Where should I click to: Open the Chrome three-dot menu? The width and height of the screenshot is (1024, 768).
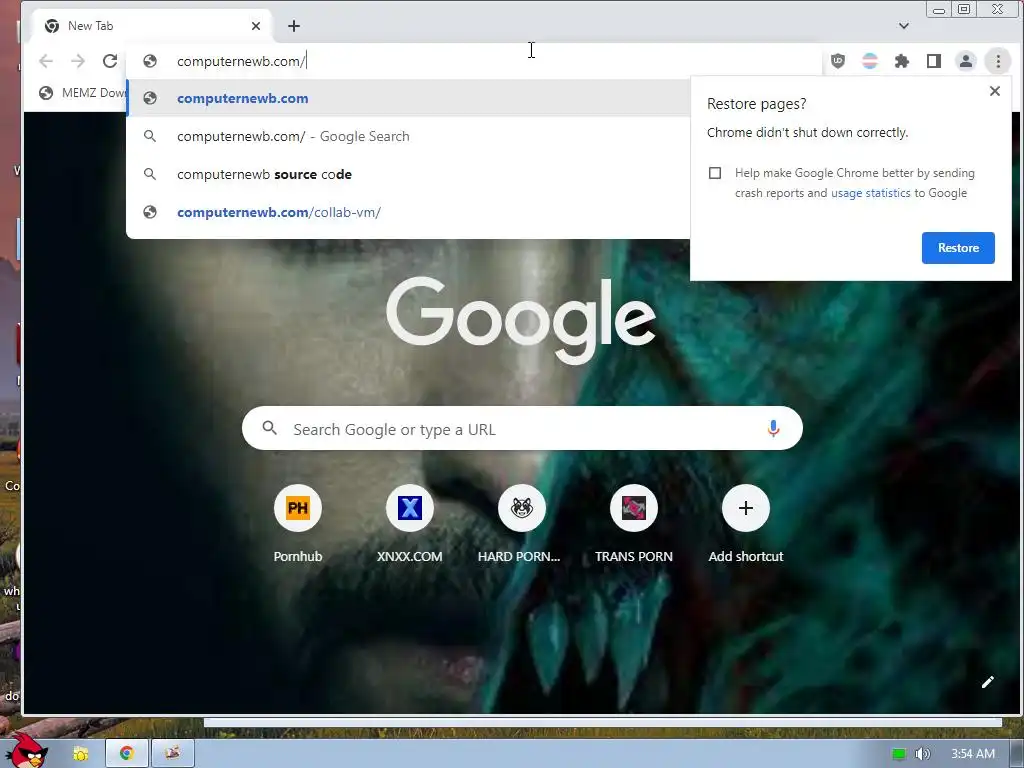point(998,61)
